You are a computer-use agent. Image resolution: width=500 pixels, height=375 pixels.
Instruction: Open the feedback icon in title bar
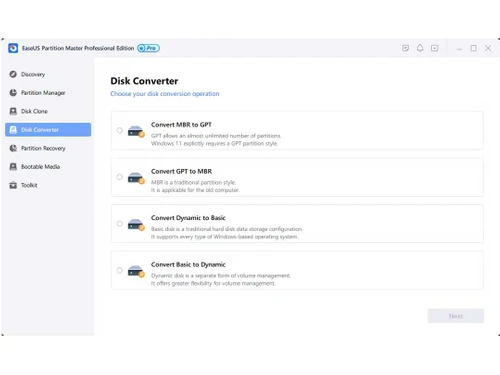405,48
